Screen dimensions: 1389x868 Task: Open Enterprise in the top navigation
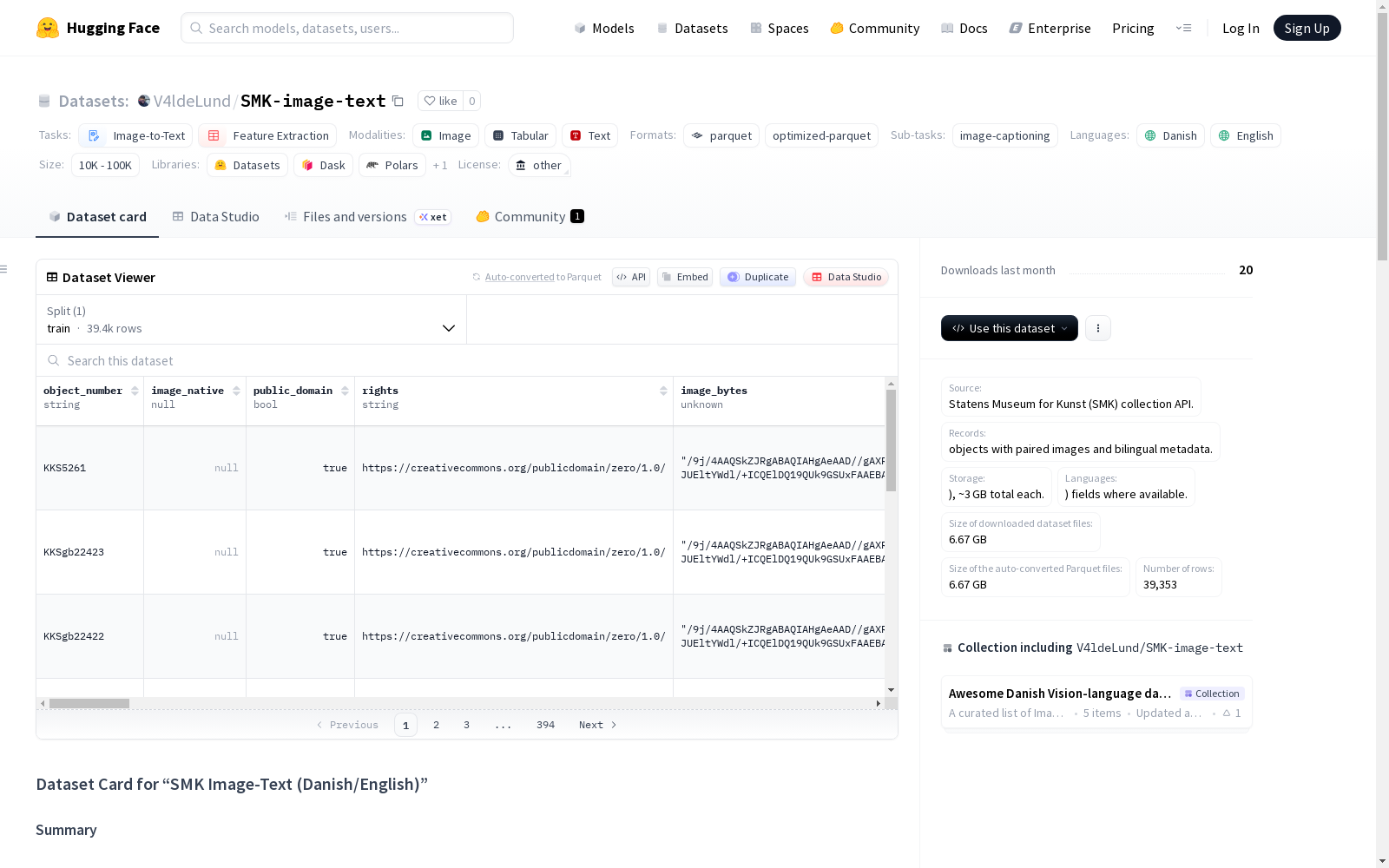1050,28
